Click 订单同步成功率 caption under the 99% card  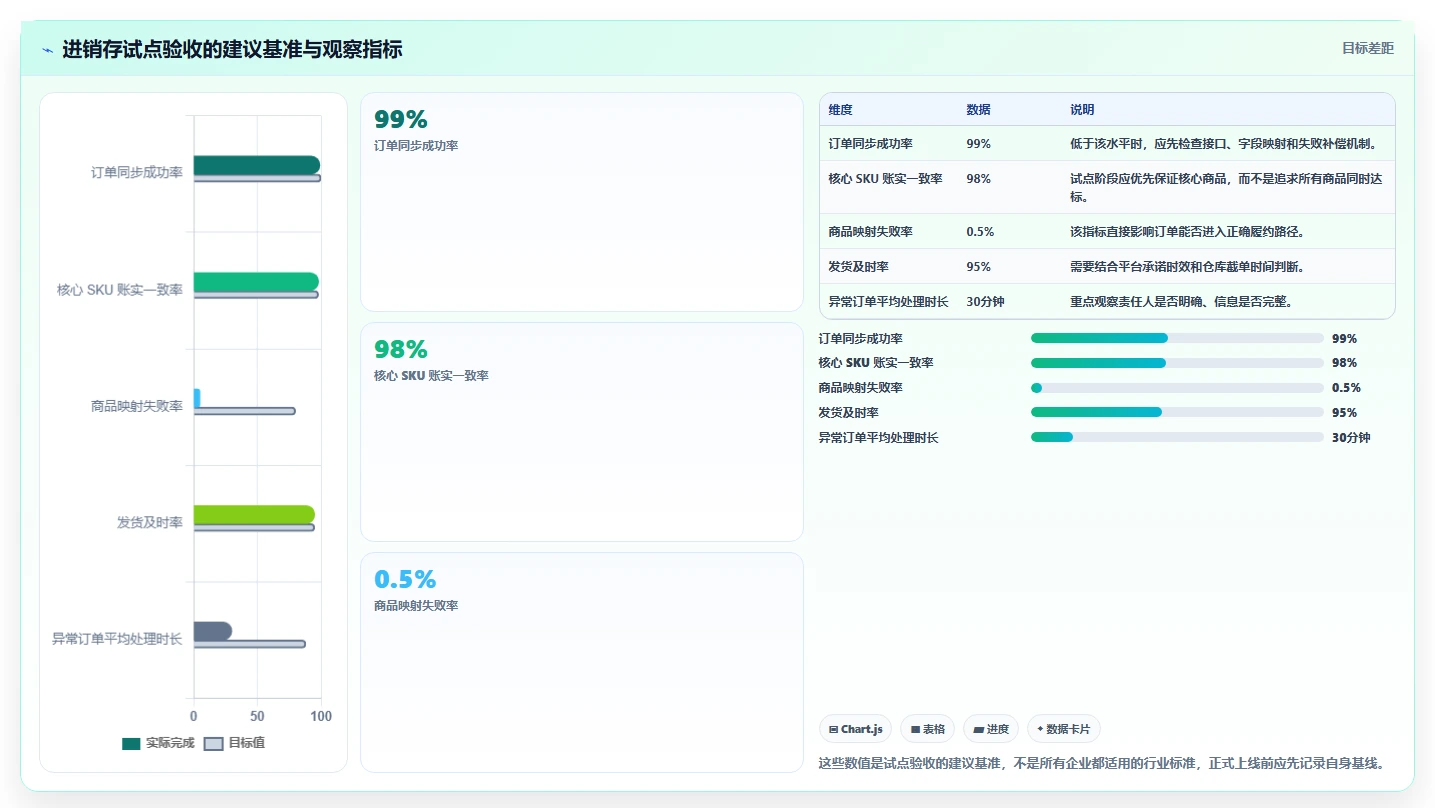pos(416,146)
